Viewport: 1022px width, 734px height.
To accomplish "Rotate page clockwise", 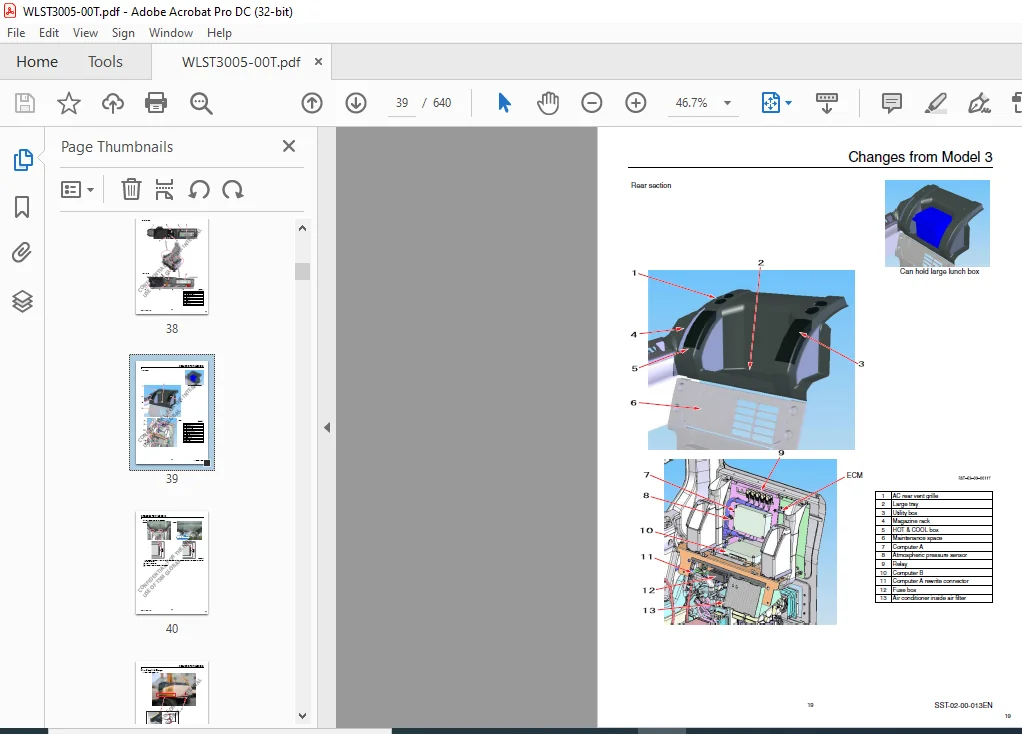I will coord(233,190).
